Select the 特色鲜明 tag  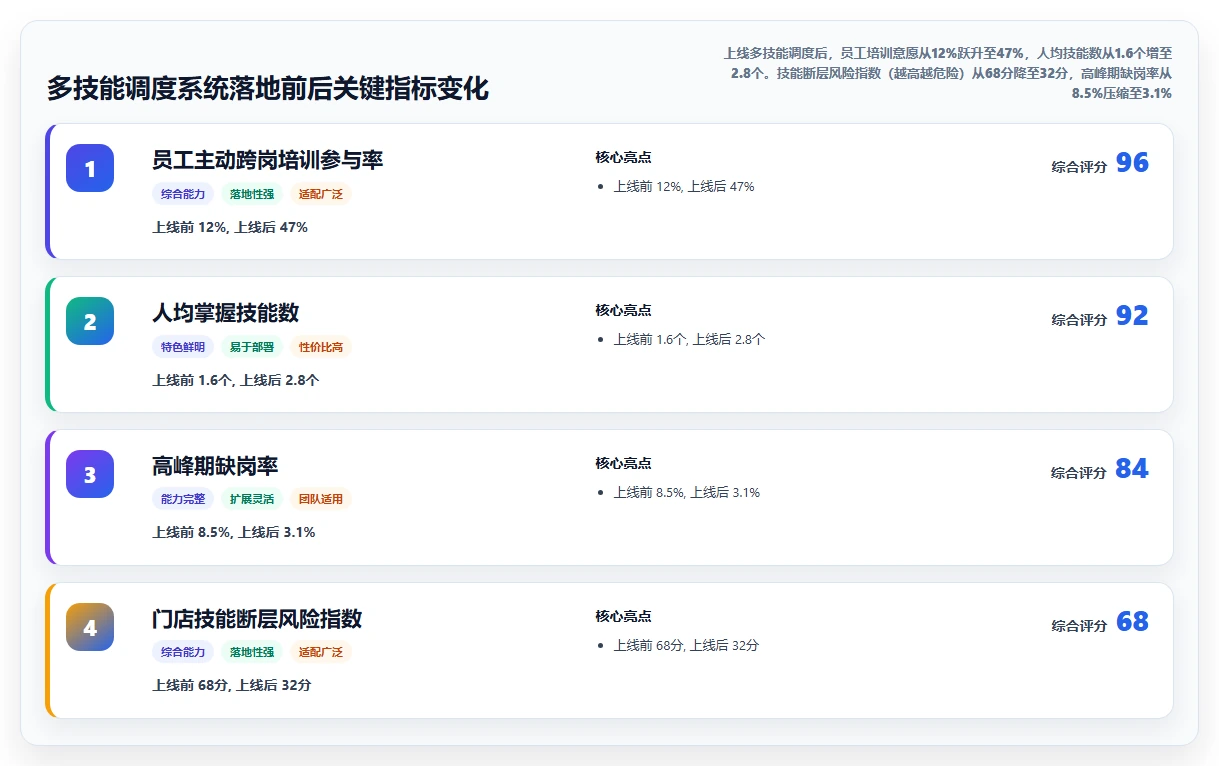point(183,347)
